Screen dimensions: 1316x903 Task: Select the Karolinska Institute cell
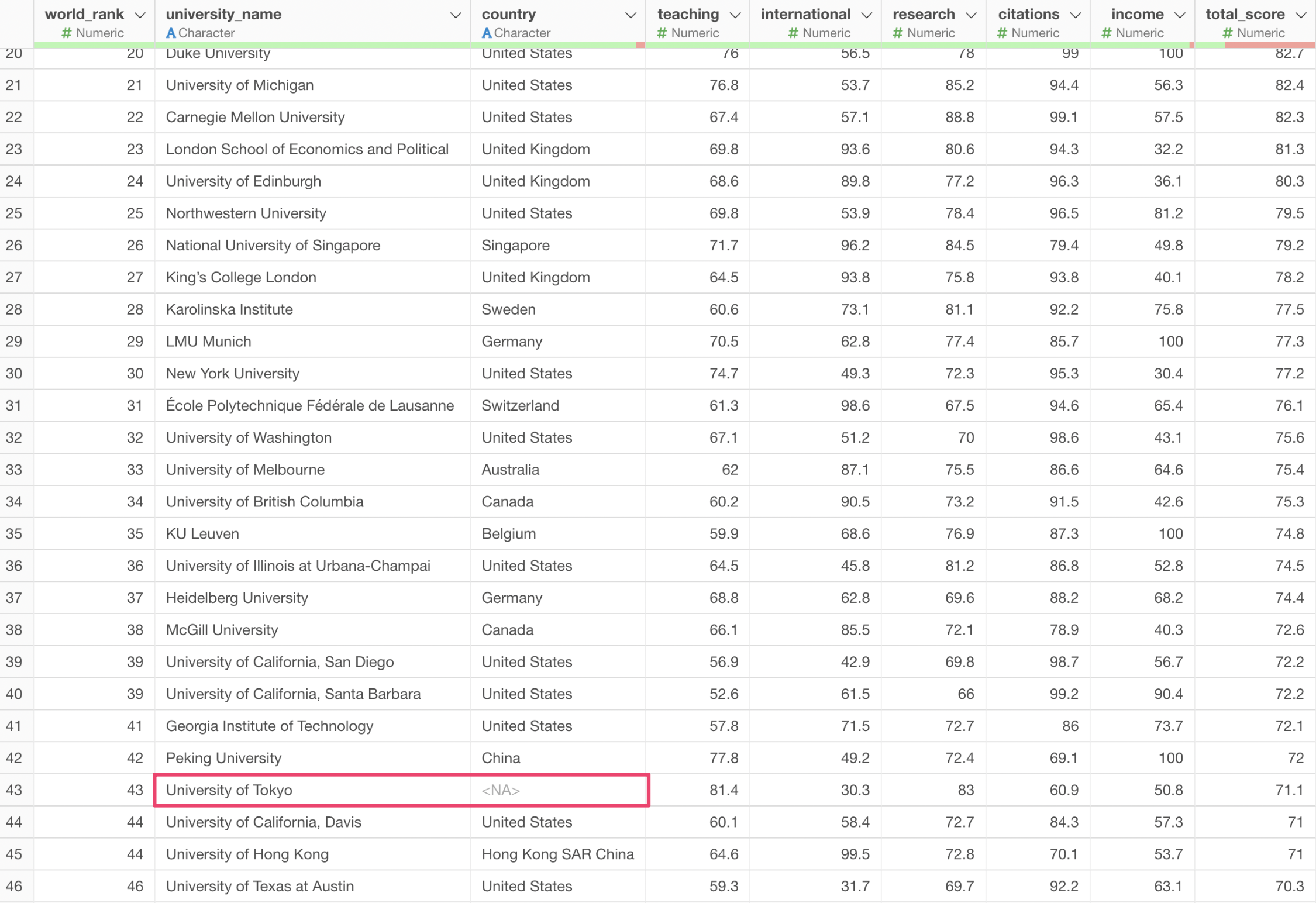click(312, 309)
